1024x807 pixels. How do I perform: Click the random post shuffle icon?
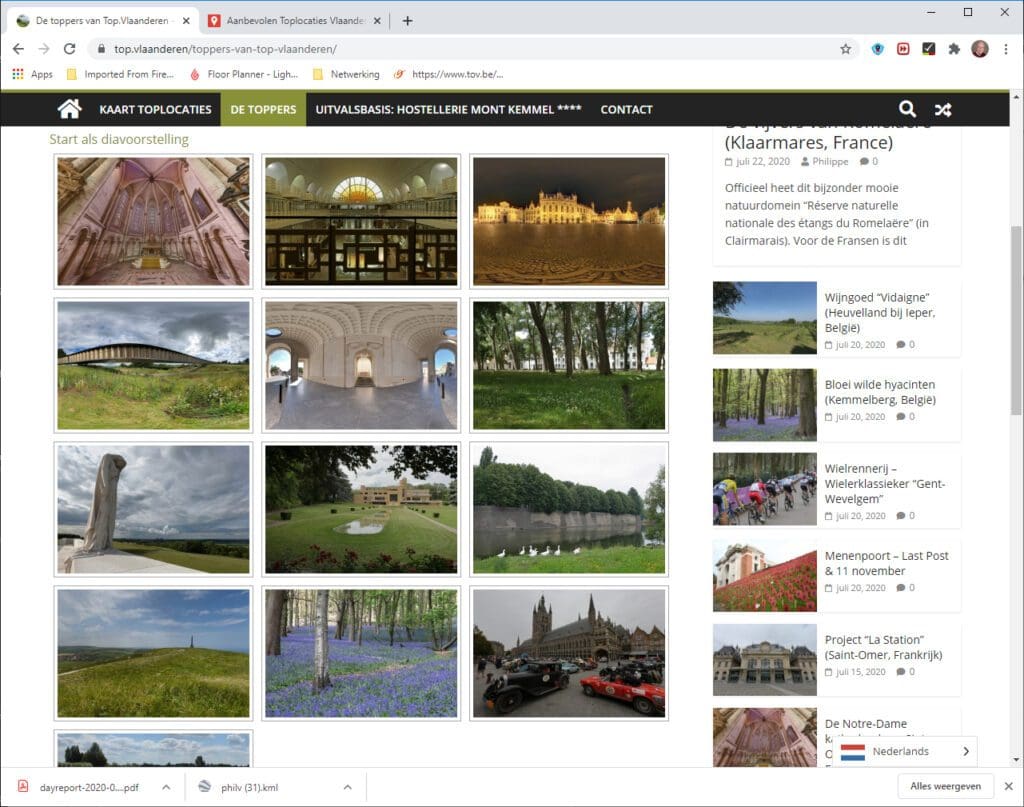(x=942, y=110)
